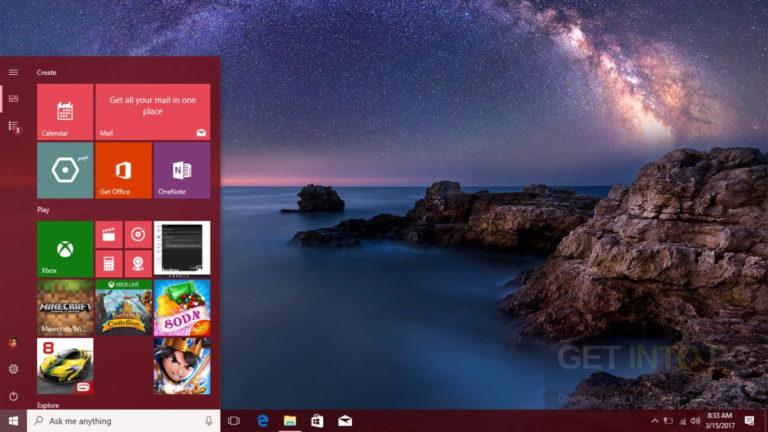Open the Mail tile
768x432 pixels.
pyautogui.click(x=153, y=112)
